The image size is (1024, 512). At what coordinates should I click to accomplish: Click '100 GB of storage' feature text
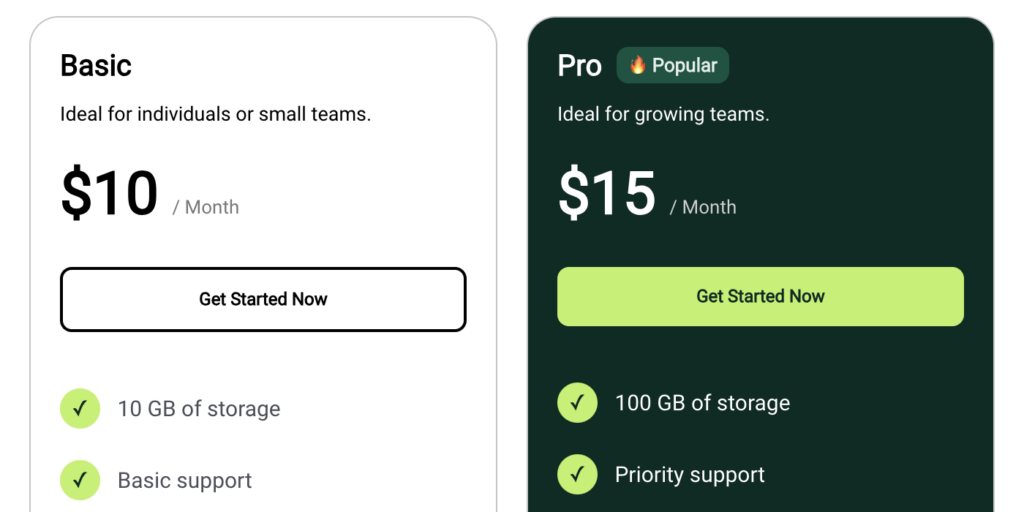click(x=702, y=403)
